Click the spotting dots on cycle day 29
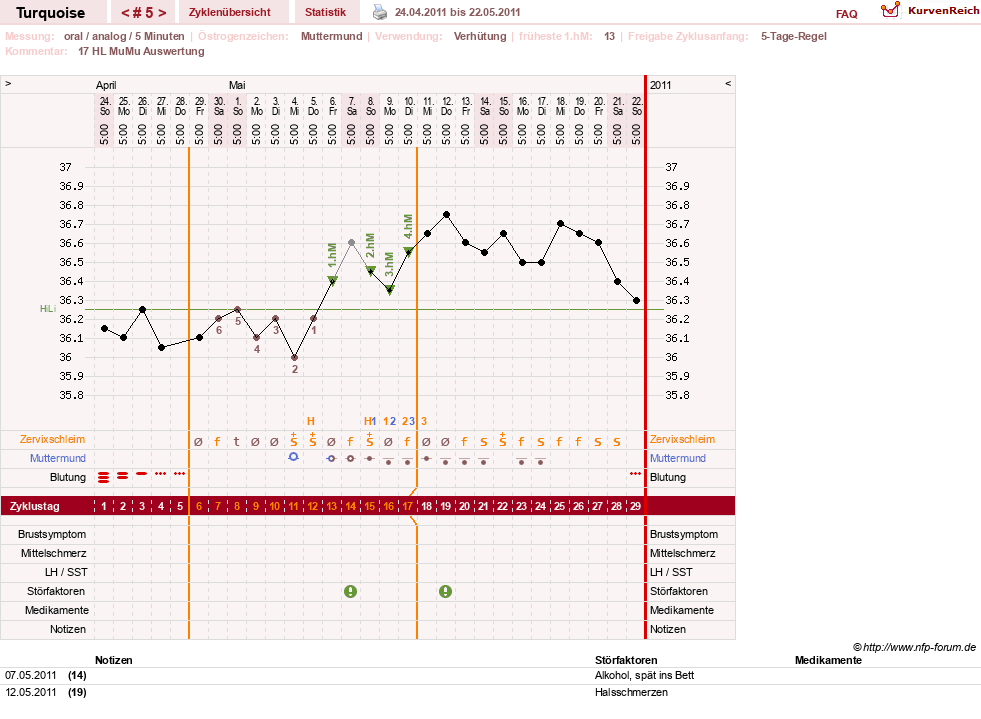981x719 pixels. click(x=636, y=474)
